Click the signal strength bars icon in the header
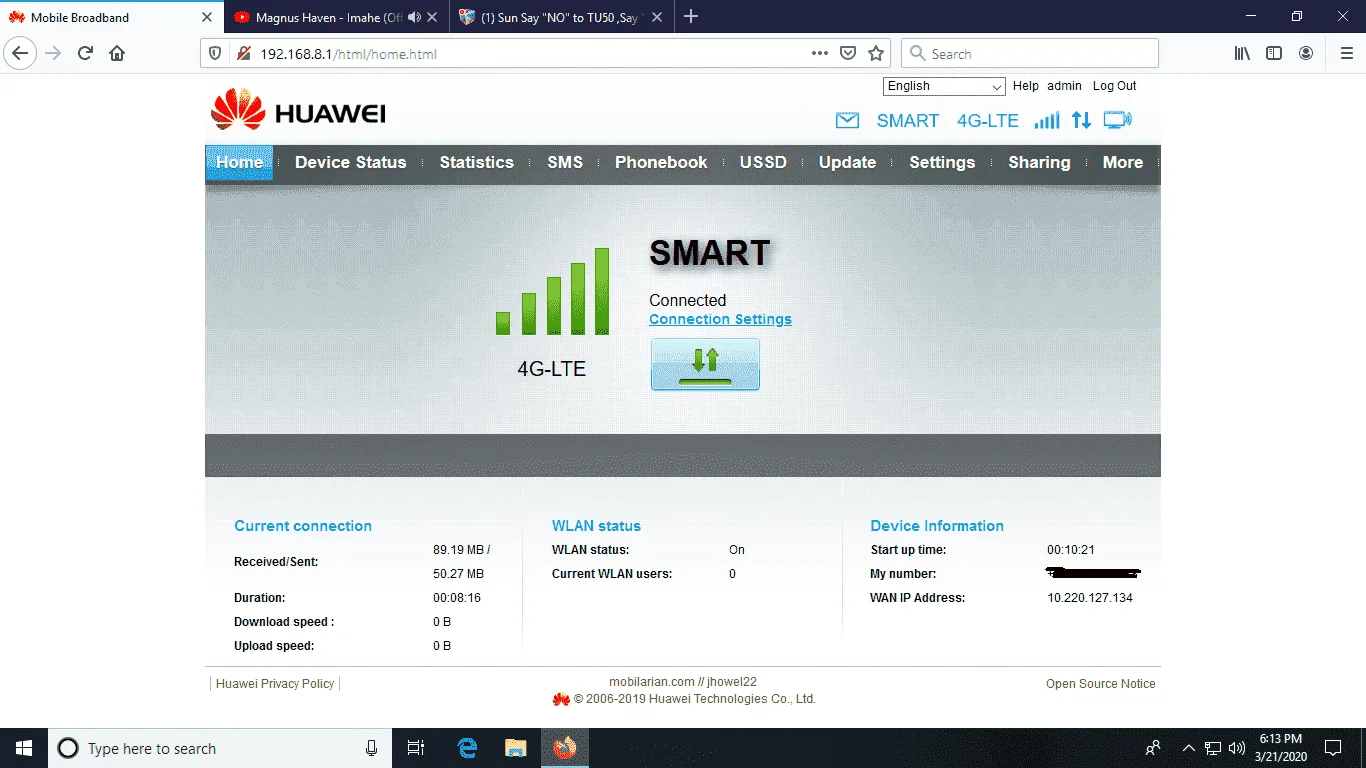This screenshot has height=768, width=1366. tap(1047, 120)
